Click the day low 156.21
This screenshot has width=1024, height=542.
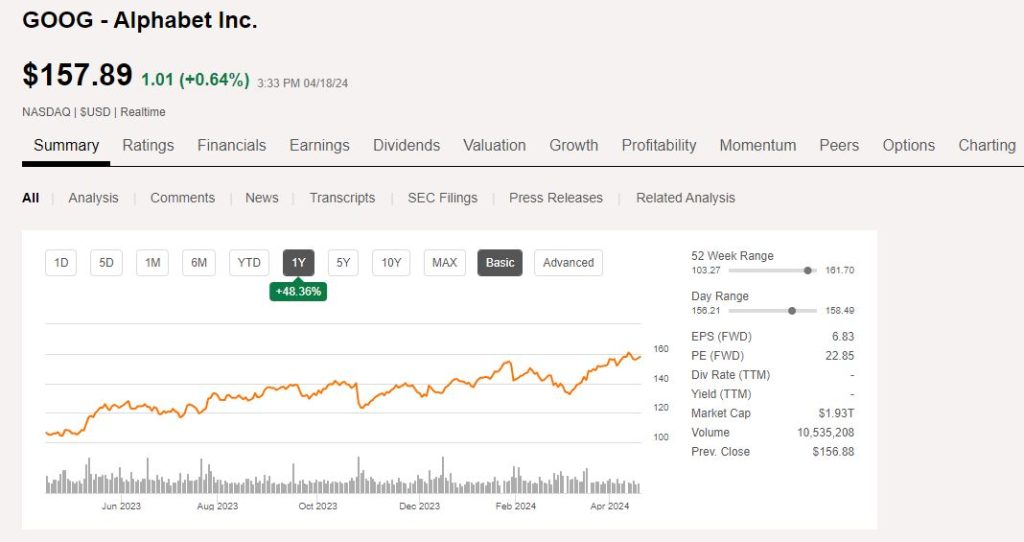click(x=706, y=311)
